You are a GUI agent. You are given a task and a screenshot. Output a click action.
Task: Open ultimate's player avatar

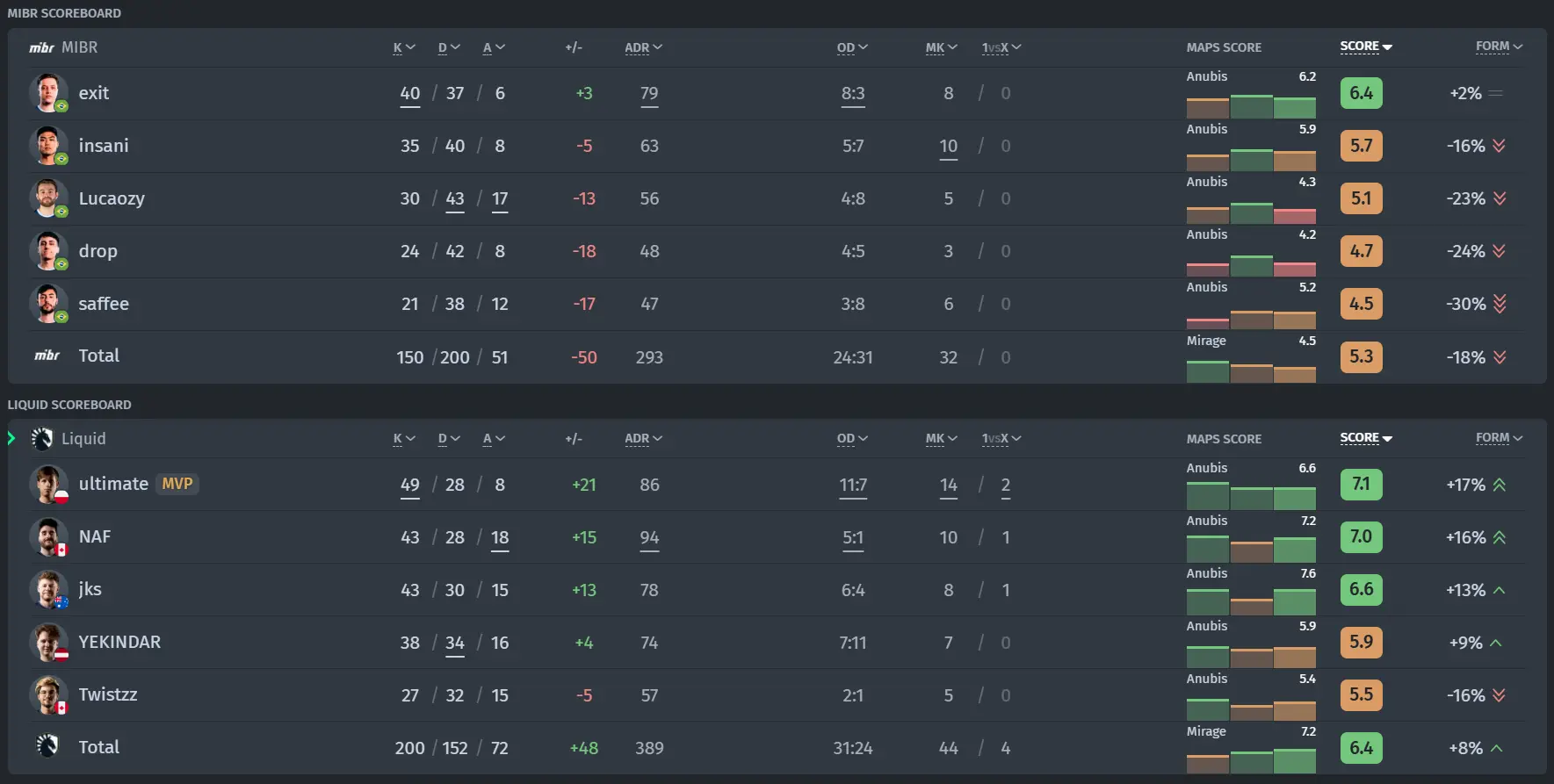48,485
